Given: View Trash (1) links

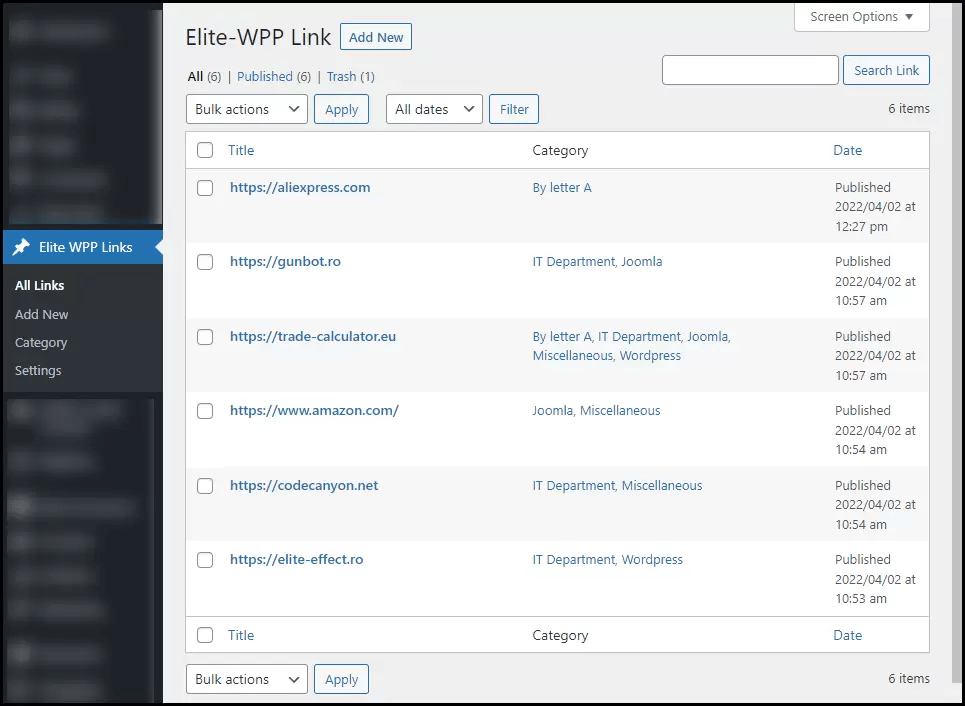Looking at the screenshot, I should coord(351,77).
